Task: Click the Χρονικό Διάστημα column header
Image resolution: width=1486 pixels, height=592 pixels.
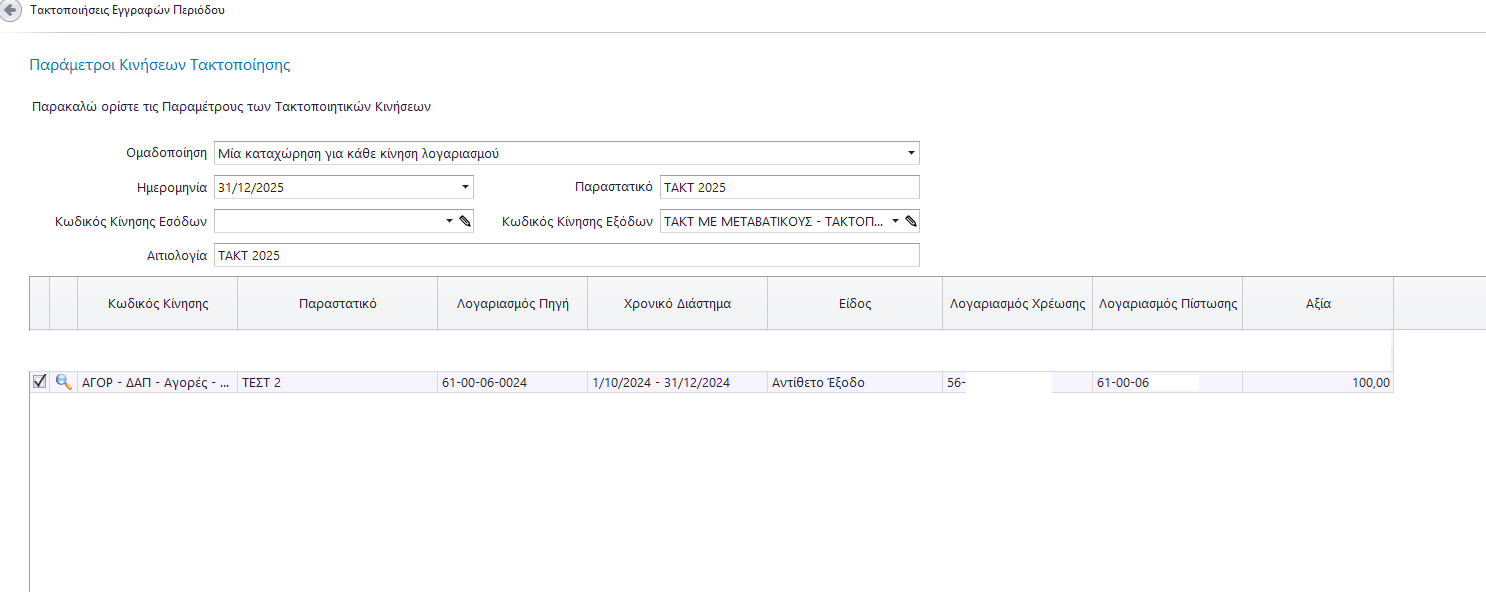Action: click(677, 304)
